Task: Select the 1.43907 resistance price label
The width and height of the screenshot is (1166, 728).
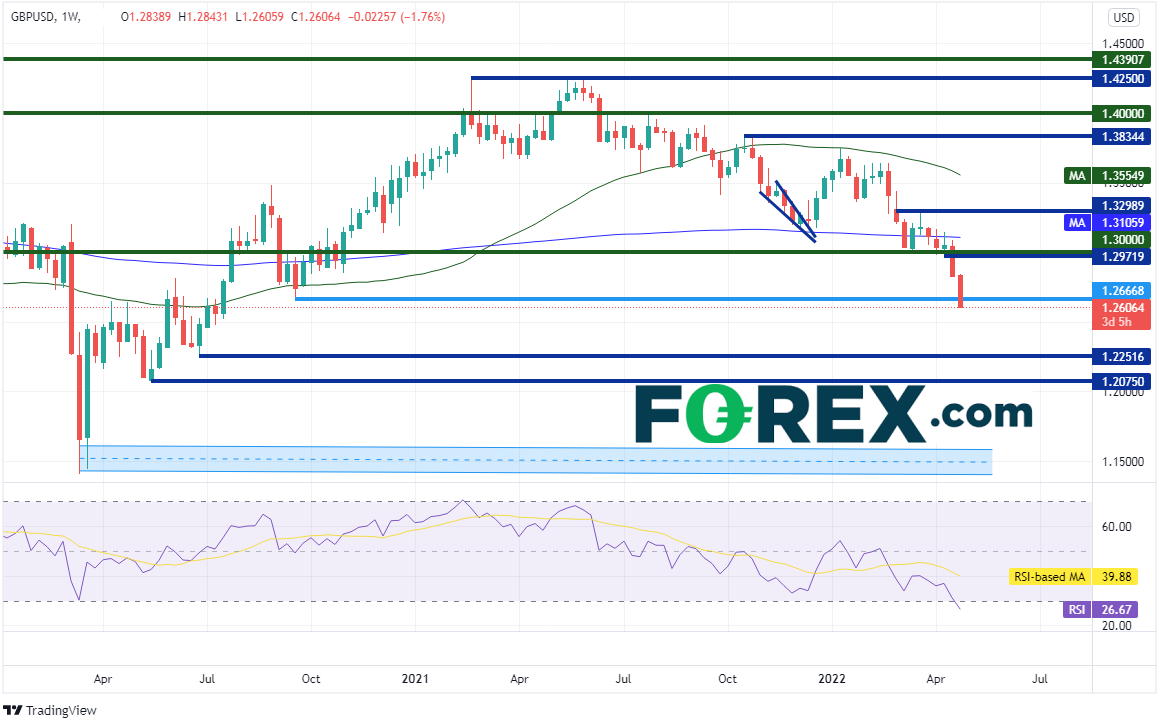Action: click(1122, 60)
